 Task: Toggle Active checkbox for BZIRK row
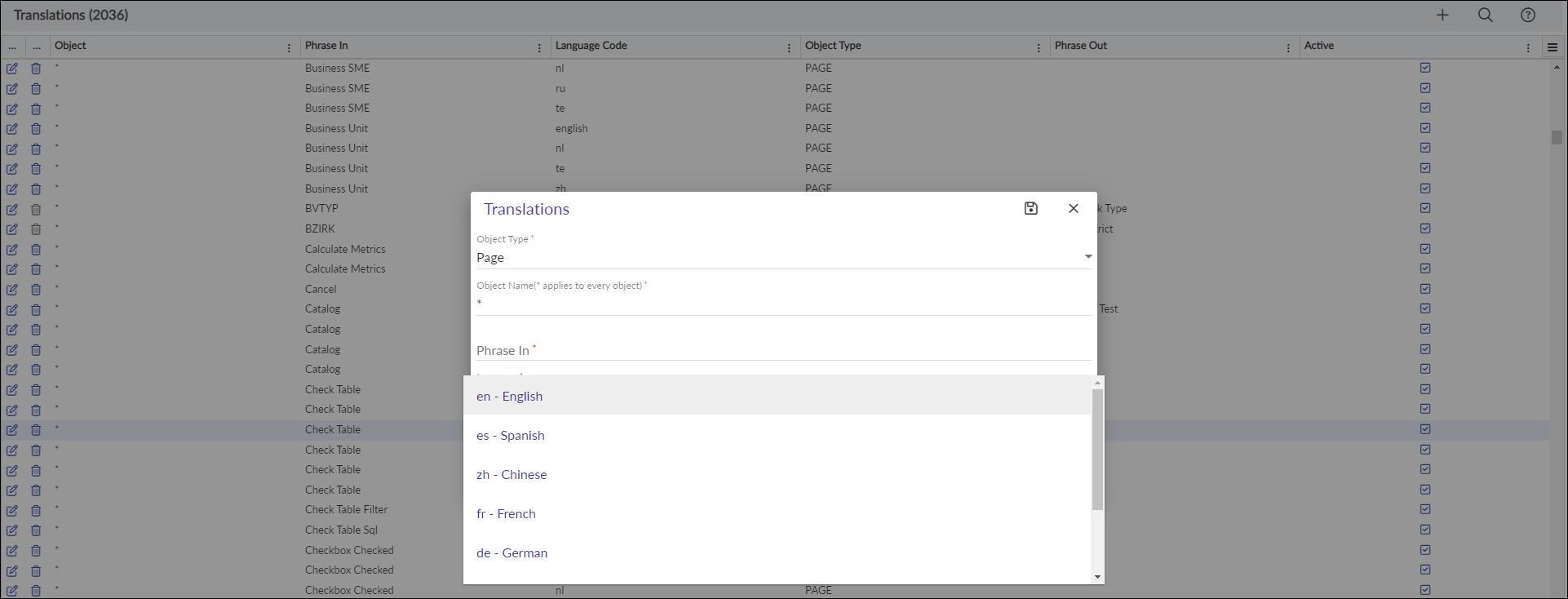click(x=1425, y=229)
